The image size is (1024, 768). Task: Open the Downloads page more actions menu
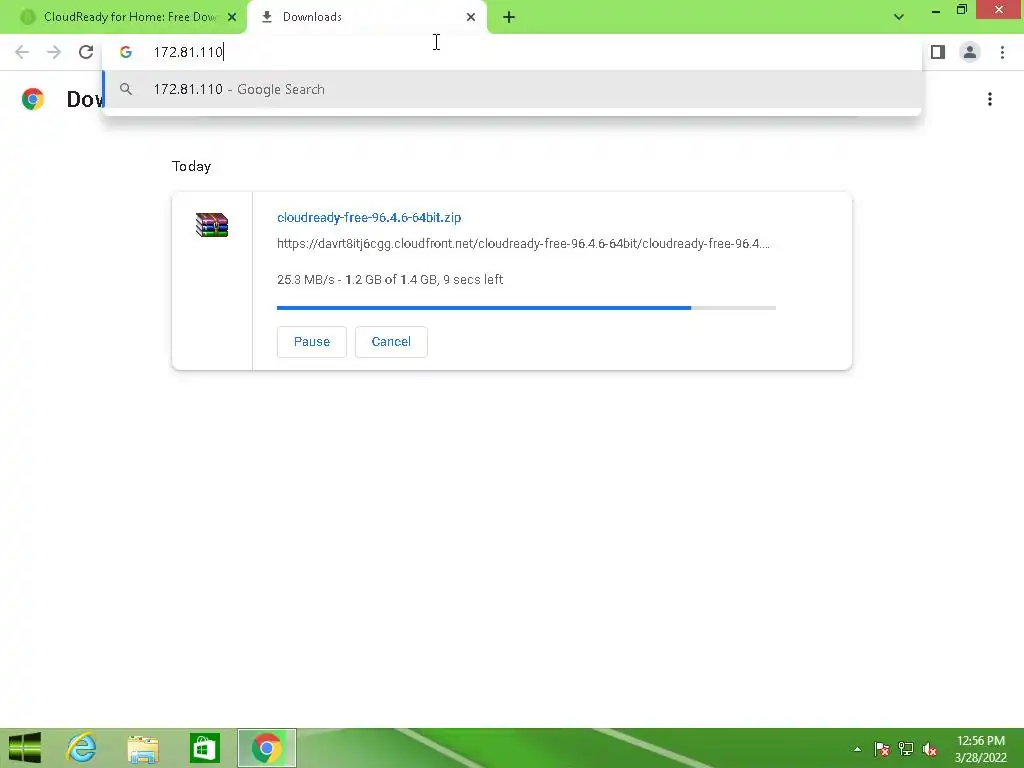tap(990, 99)
